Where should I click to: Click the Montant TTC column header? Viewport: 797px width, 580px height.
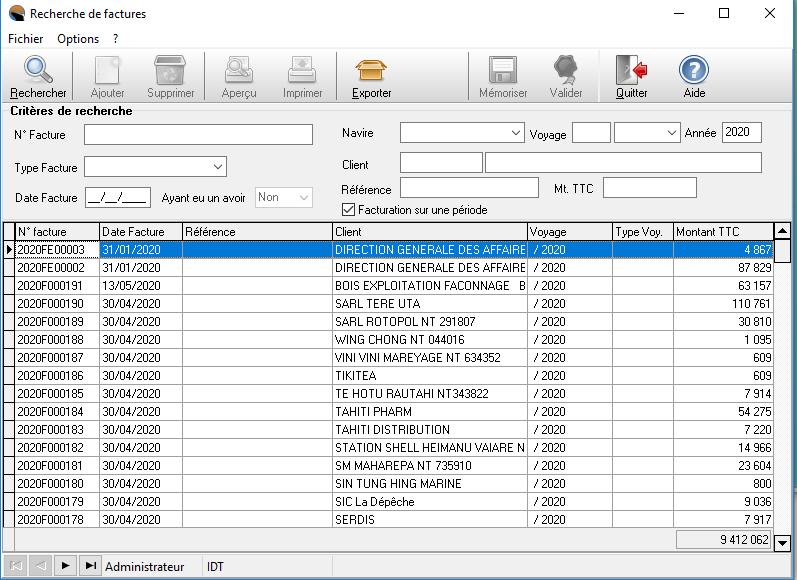click(x=723, y=232)
